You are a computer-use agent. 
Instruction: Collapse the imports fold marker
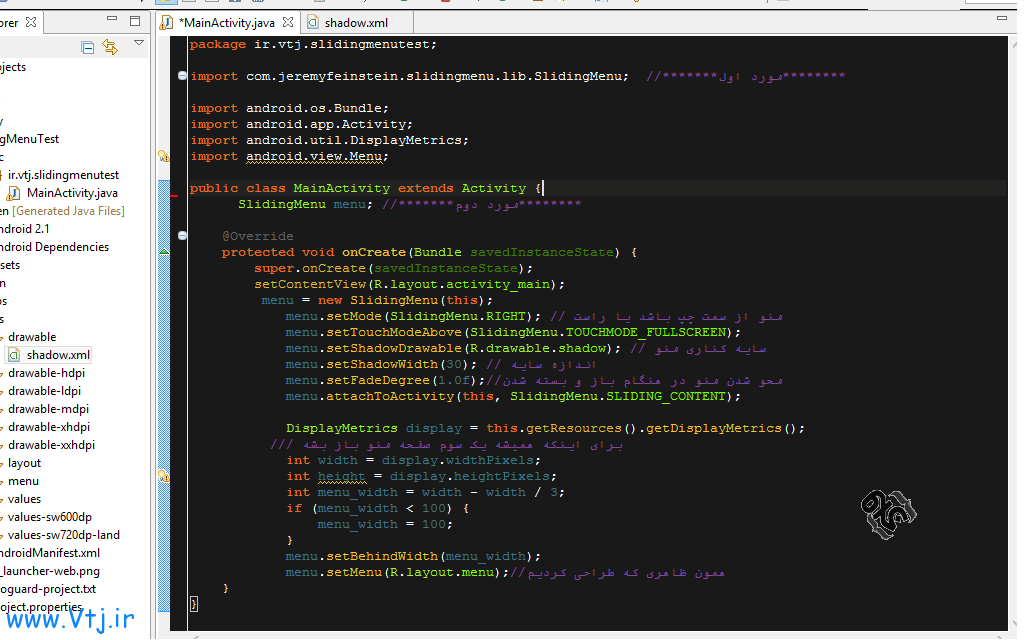182,76
